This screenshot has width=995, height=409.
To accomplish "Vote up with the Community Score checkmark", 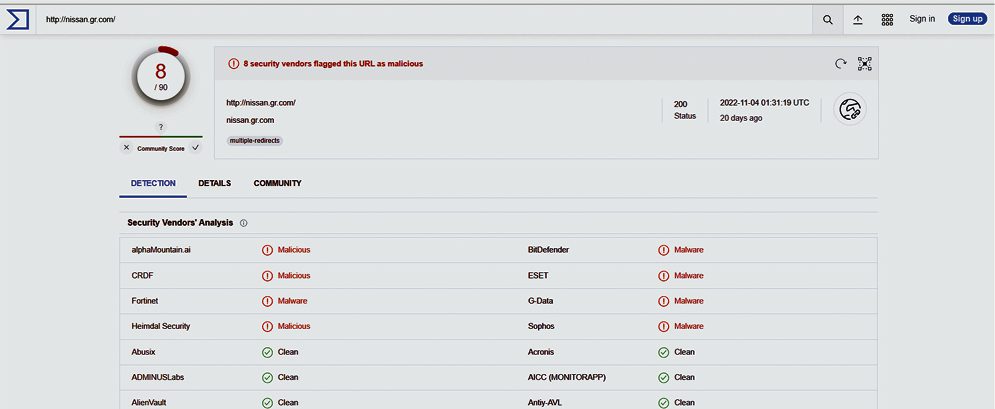I will (195, 147).
